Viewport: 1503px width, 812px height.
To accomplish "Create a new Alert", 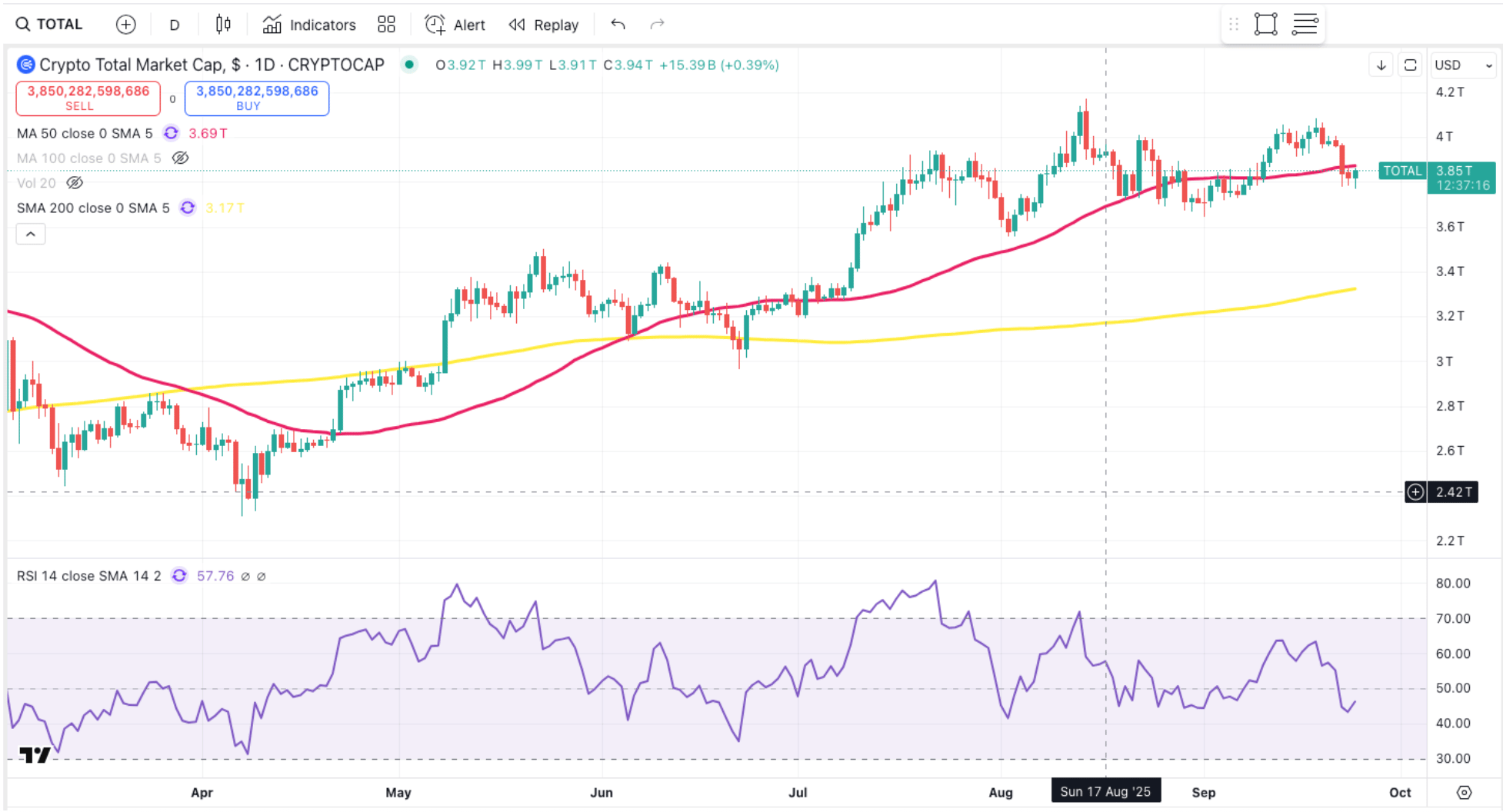I will (x=455, y=25).
